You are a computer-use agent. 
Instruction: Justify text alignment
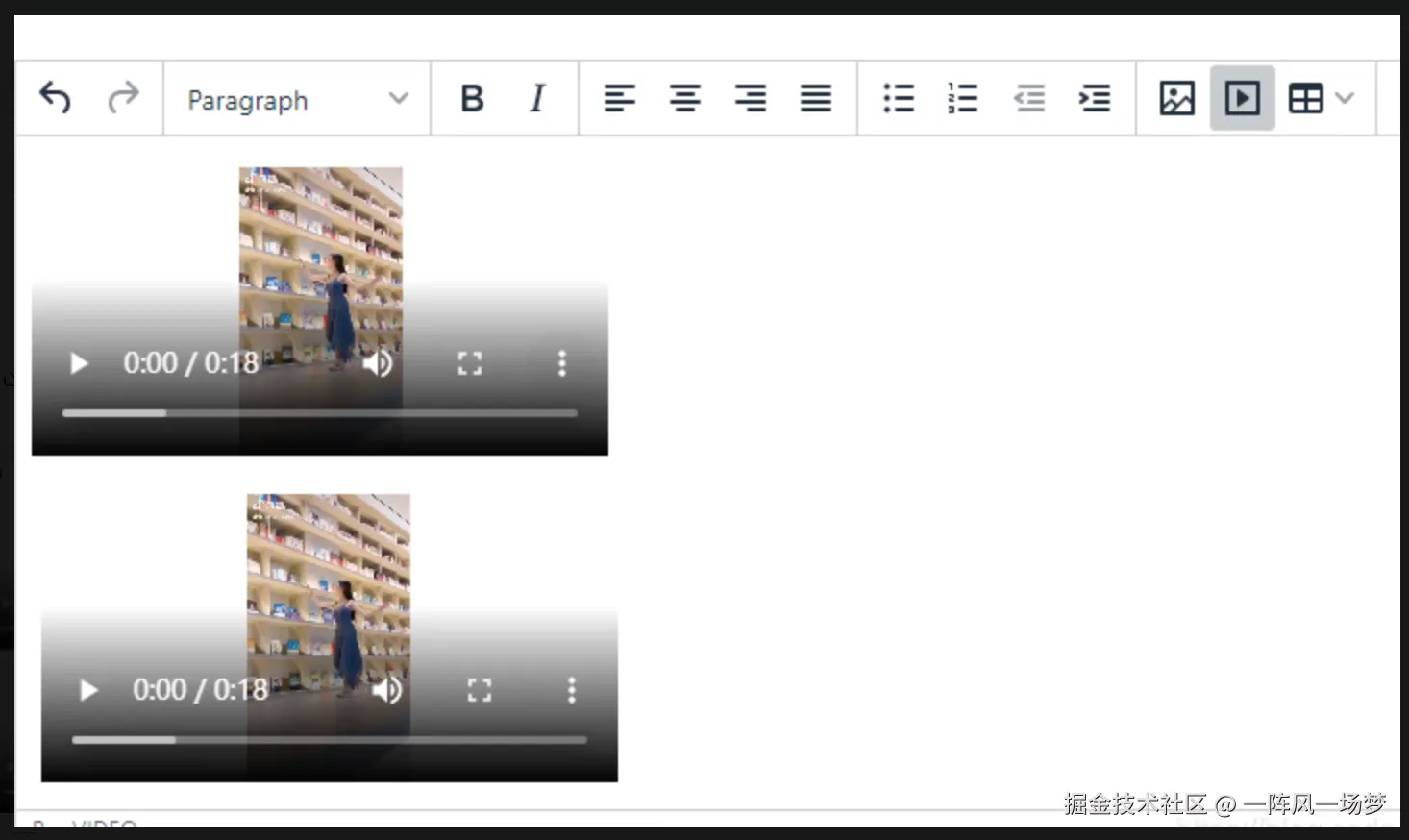coord(816,98)
